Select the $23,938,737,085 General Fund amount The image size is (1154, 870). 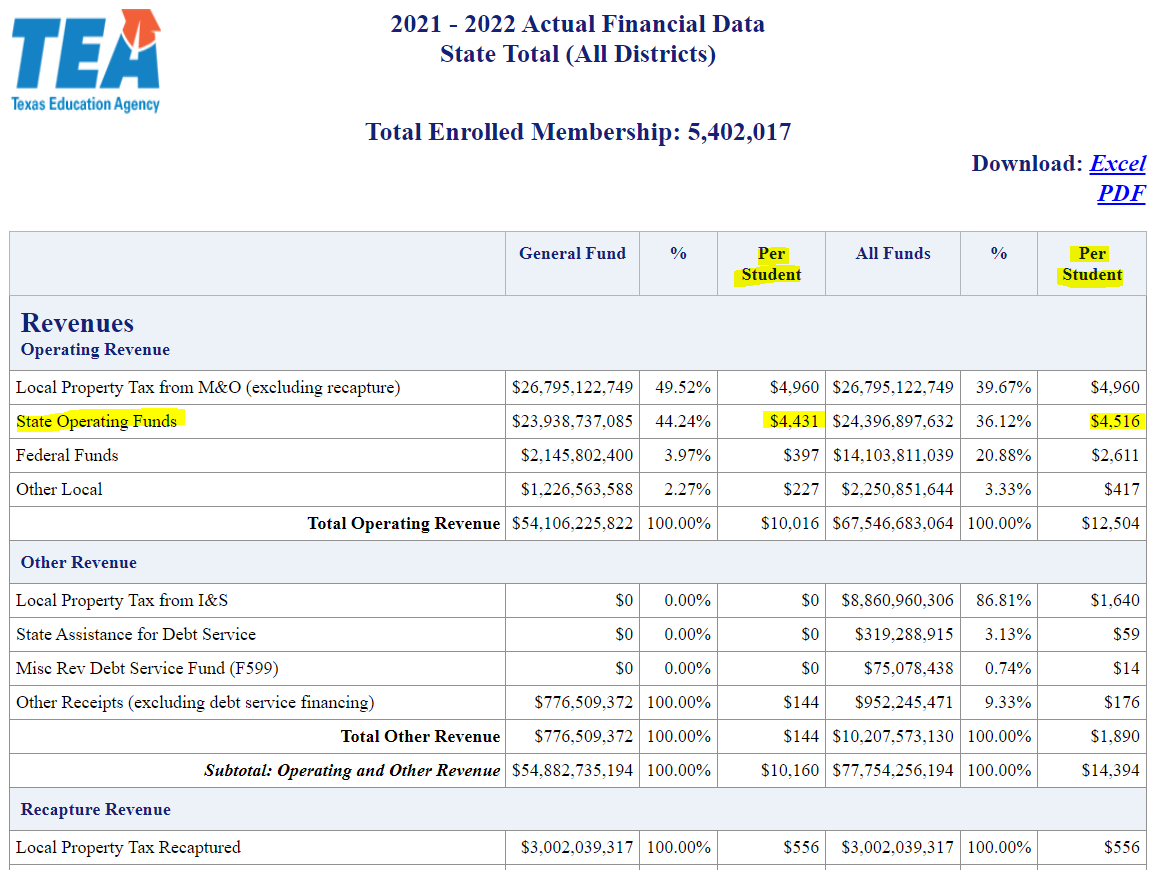(x=573, y=421)
